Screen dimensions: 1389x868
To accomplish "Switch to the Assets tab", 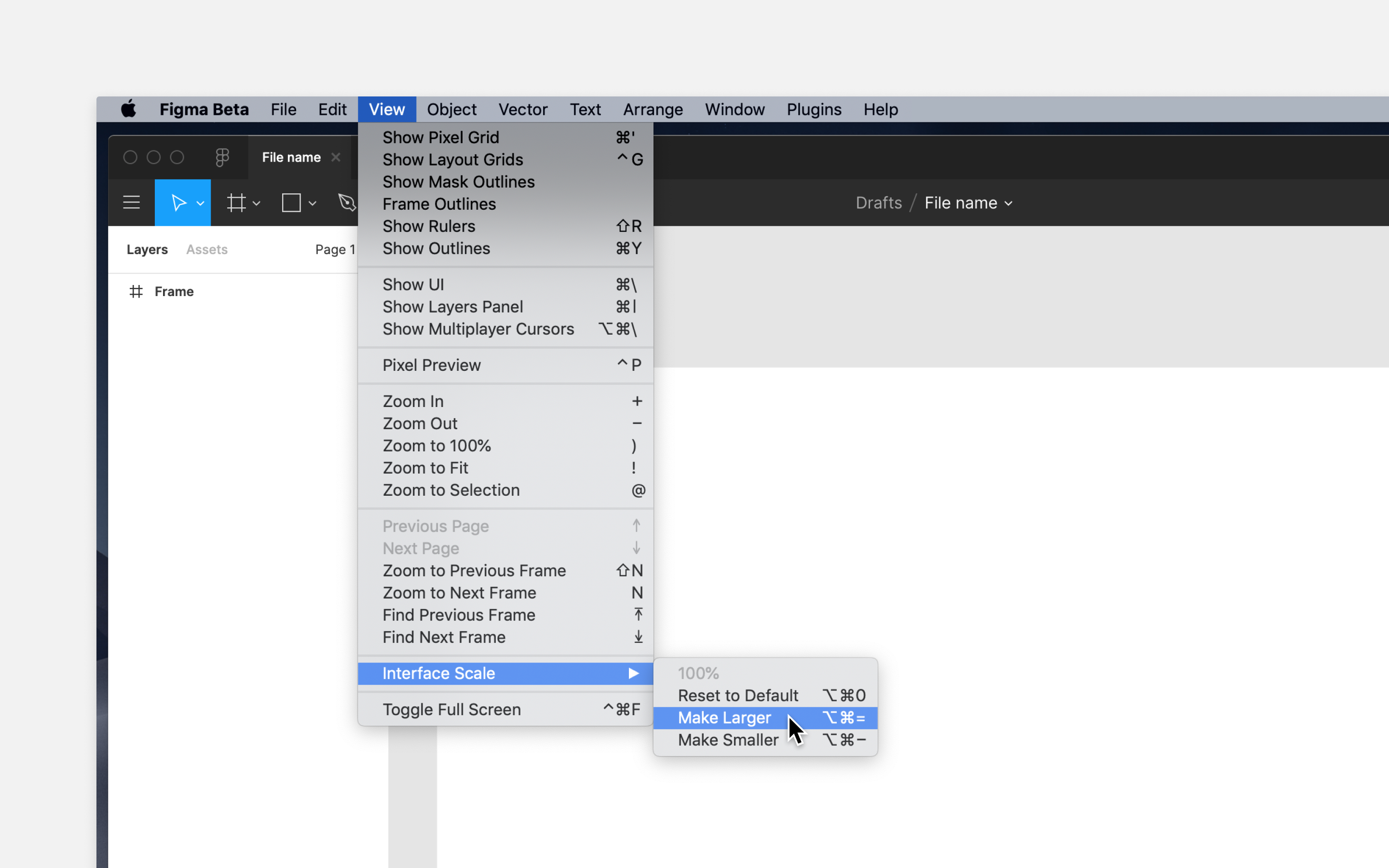I will (206, 249).
